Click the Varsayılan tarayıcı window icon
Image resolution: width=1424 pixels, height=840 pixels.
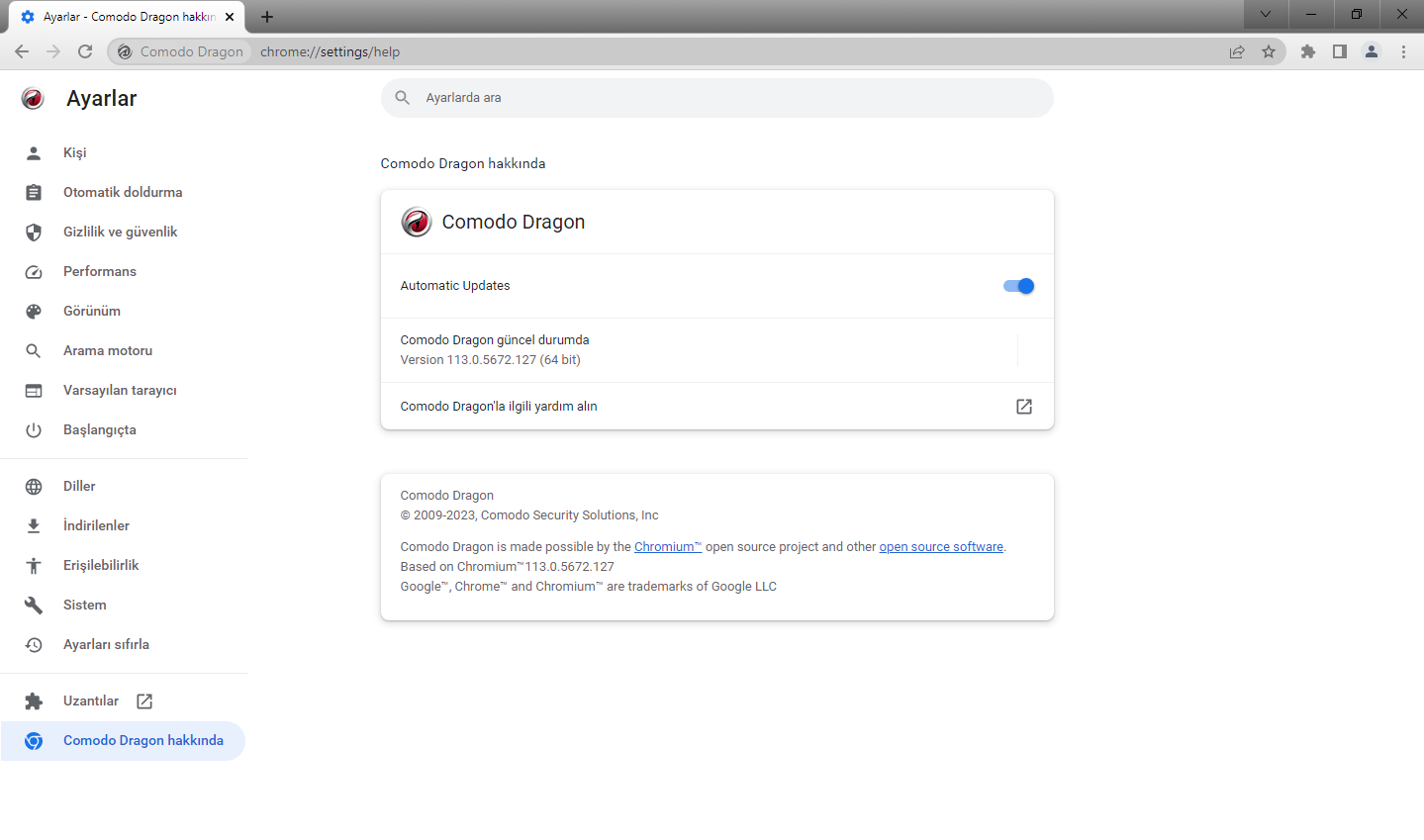pos(34,390)
